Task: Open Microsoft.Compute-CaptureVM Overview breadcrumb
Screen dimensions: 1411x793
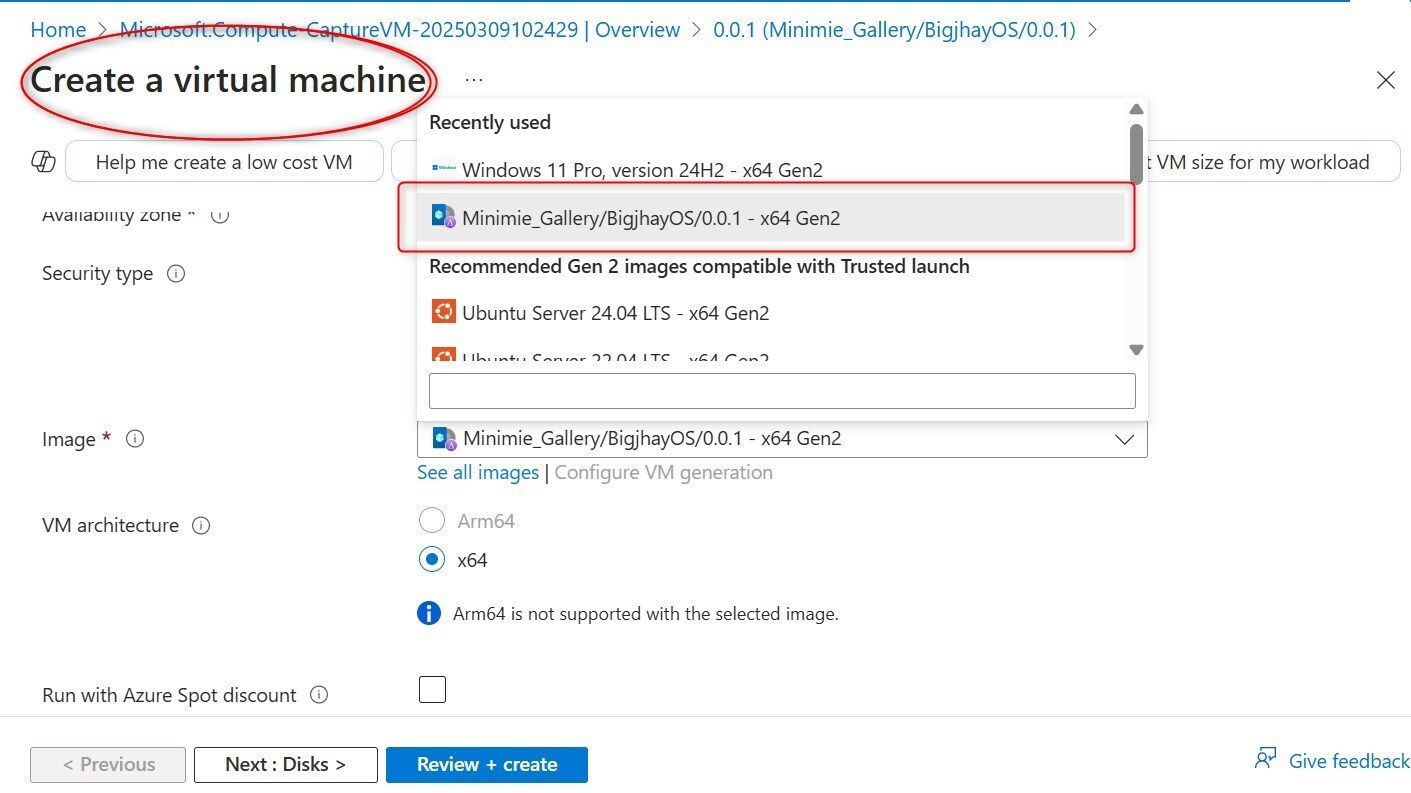Action: (x=400, y=30)
